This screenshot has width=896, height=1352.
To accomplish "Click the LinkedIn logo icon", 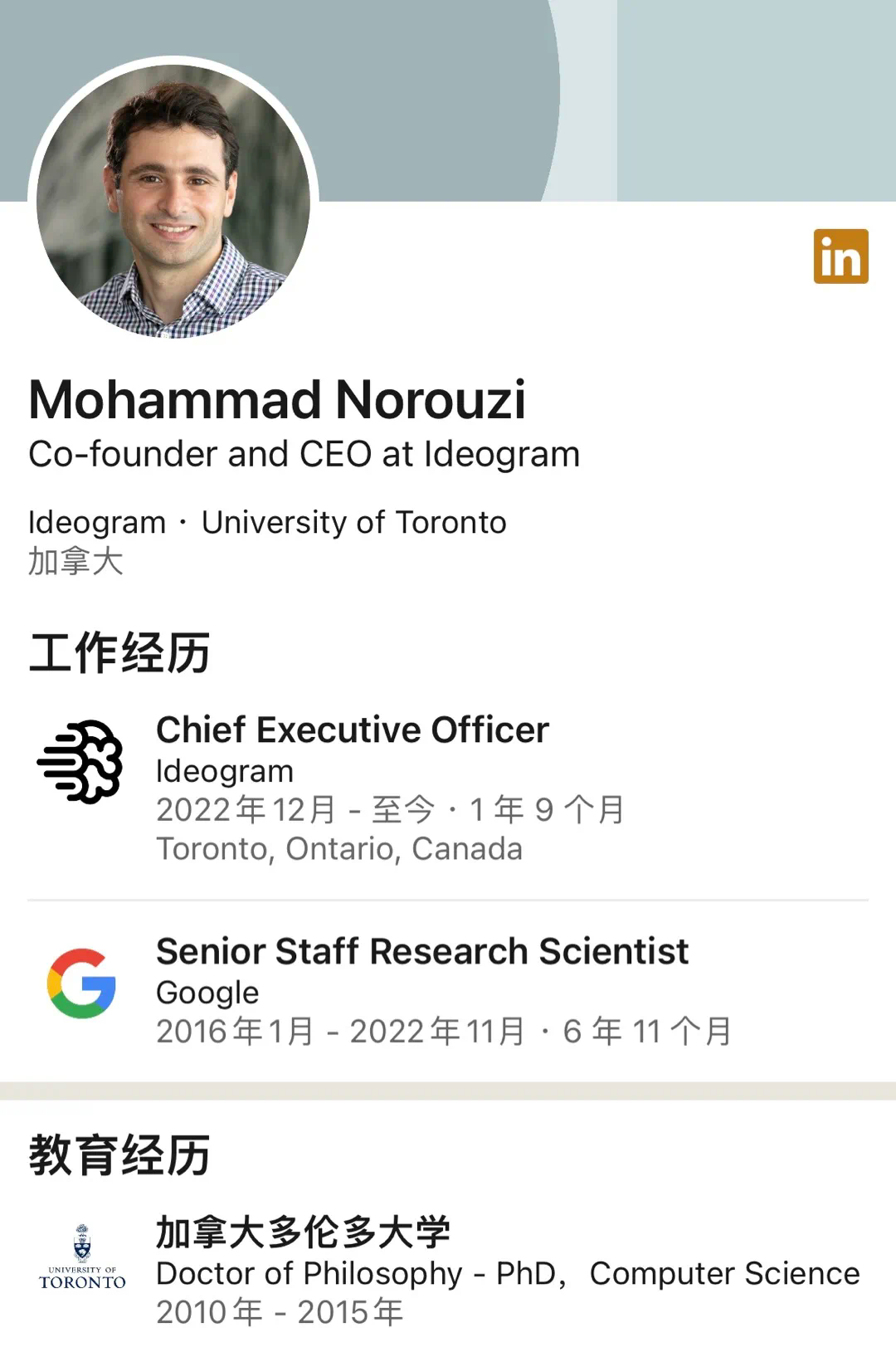I will 840,256.
